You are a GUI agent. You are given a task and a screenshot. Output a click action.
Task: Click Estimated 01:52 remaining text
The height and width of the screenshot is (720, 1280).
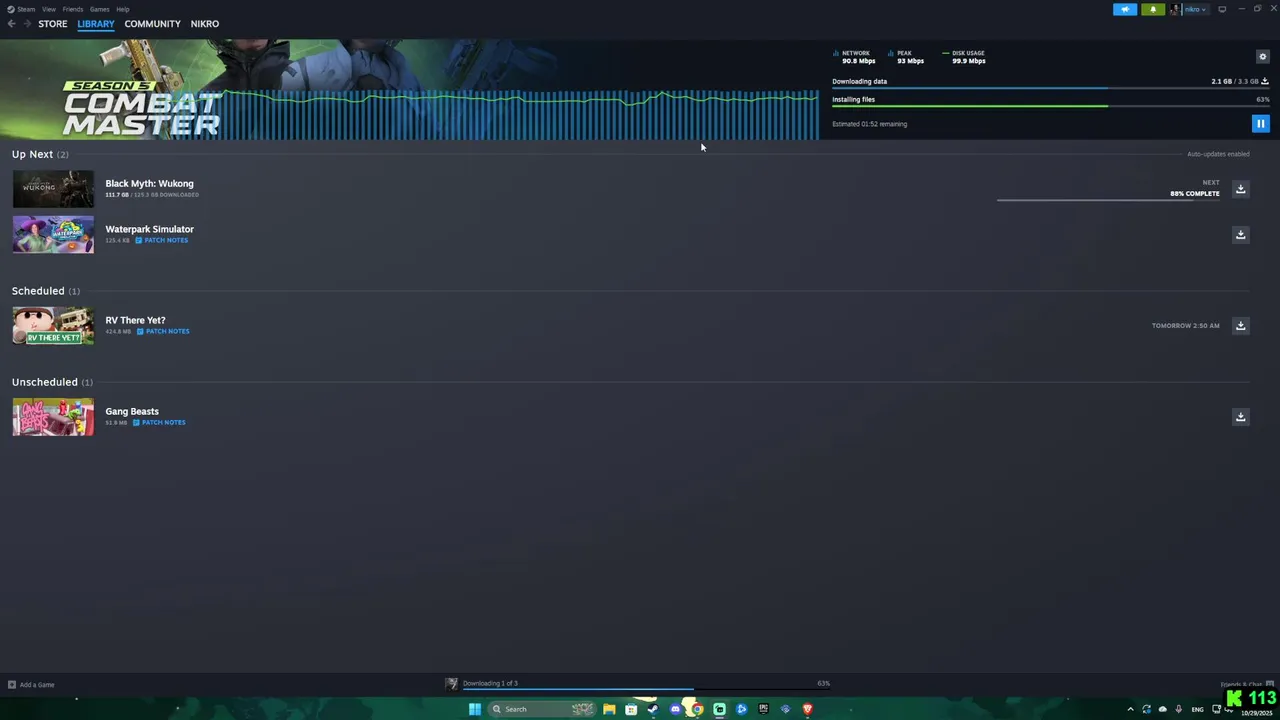[x=869, y=124]
